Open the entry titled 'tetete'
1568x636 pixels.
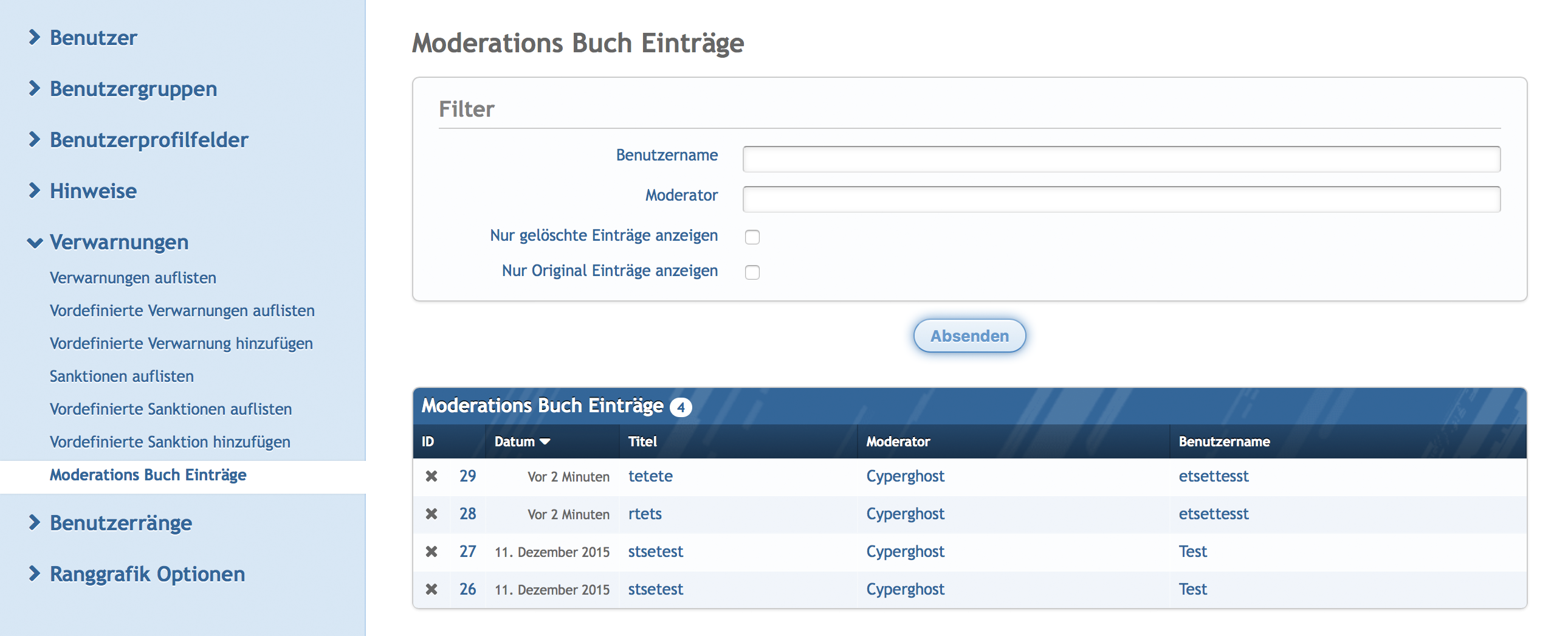[x=650, y=476]
